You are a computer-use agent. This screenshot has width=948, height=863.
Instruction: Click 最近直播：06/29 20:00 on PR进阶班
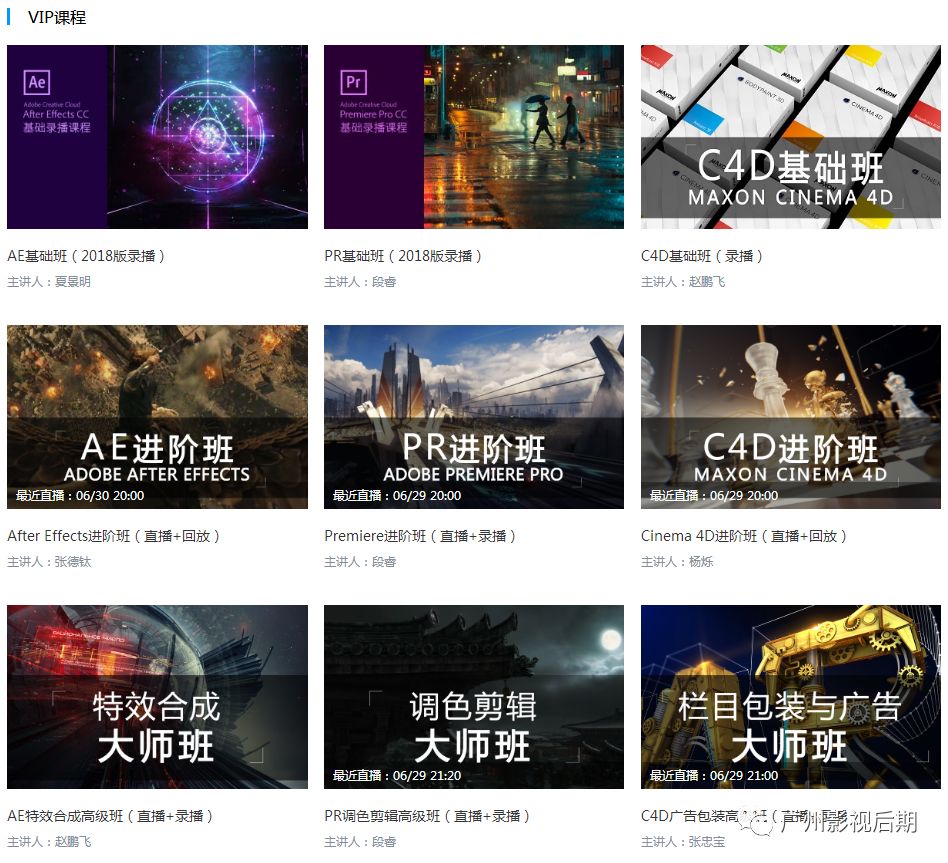point(397,495)
